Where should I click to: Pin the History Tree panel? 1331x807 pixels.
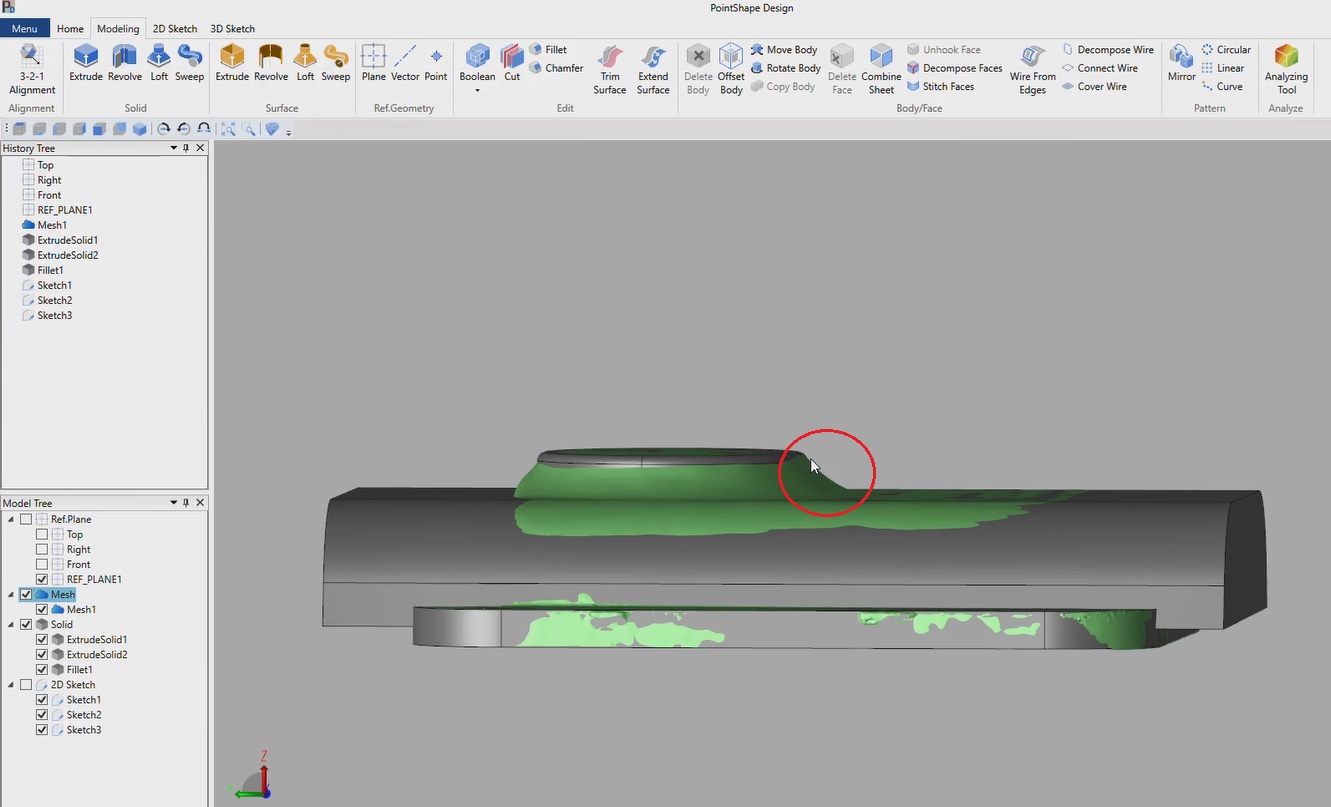pyautogui.click(x=186, y=148)
